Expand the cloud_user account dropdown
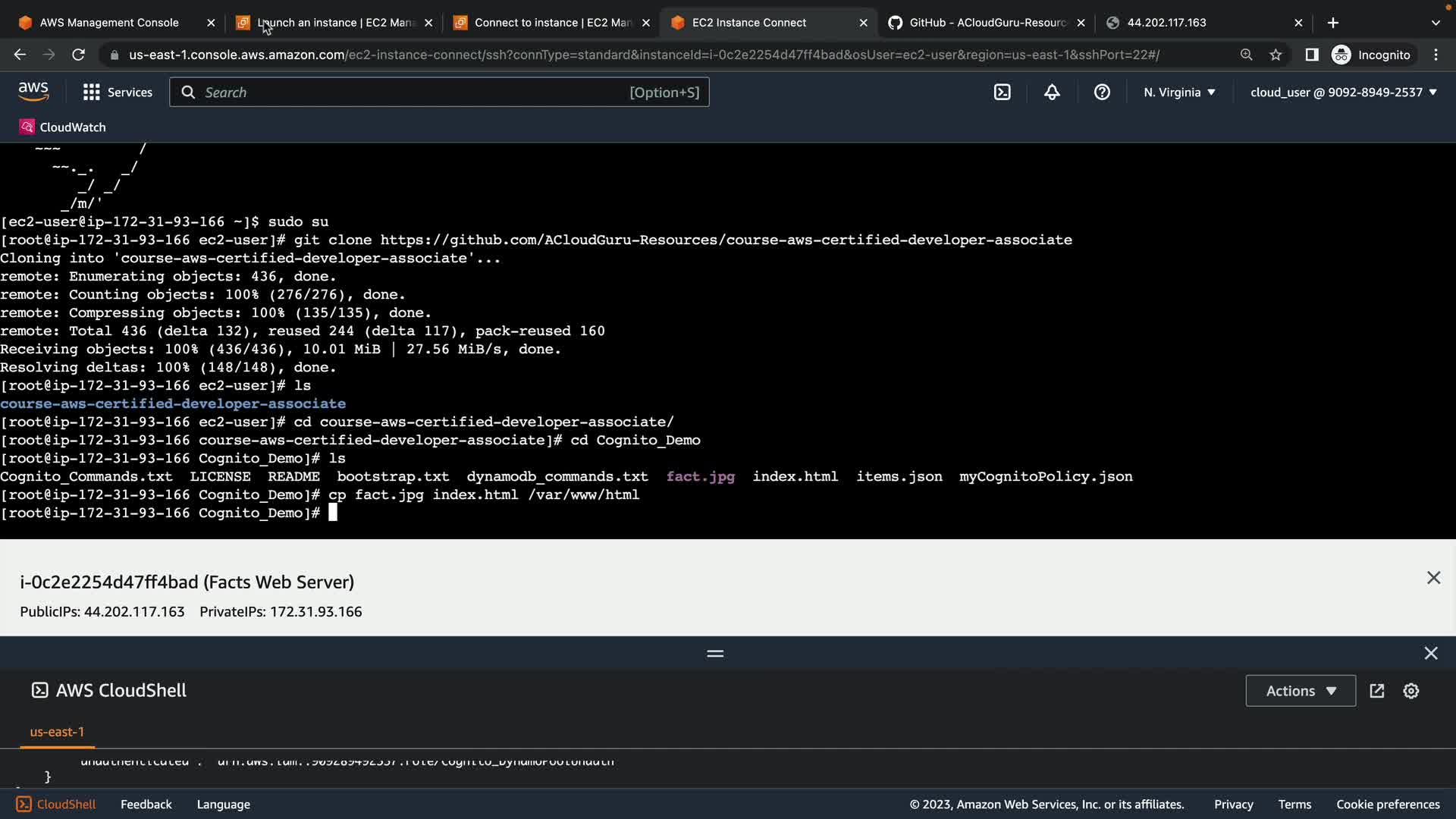Image resolution: width=1456 pixels, height=819 pixels. pos(1343,92)
